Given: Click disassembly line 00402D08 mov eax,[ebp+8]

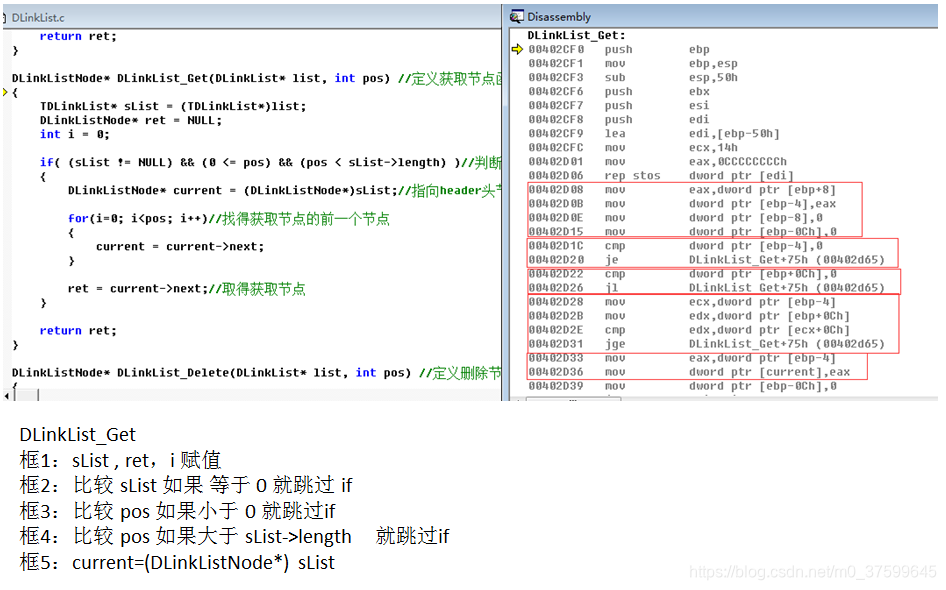Looking at the screenshot, I should coord(682,189).
